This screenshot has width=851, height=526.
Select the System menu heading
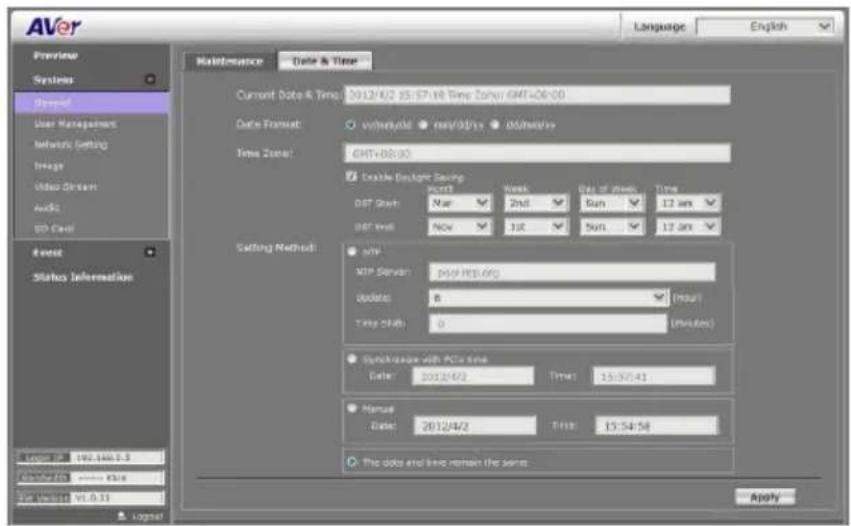point(53,80)
